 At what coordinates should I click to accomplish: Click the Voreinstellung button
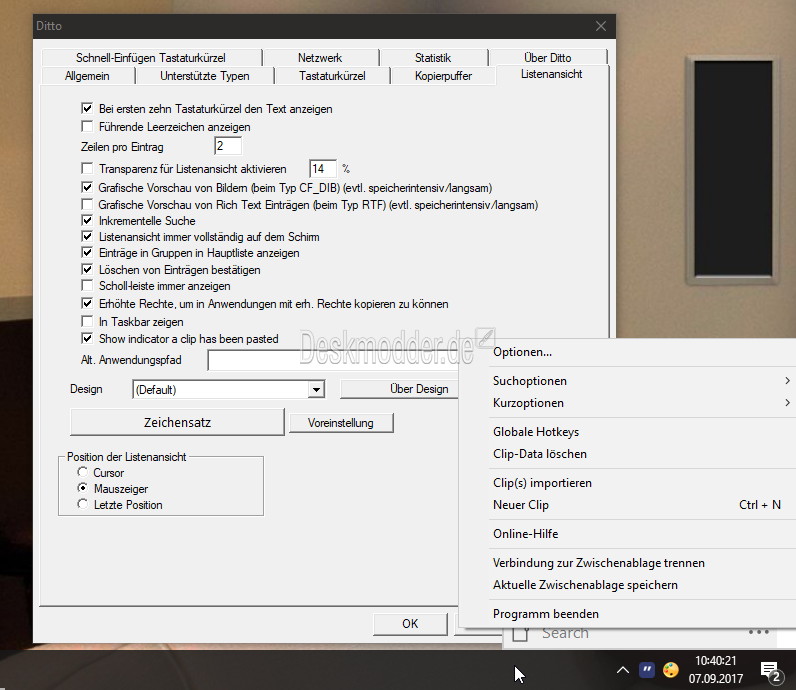[x=341, y=423]
